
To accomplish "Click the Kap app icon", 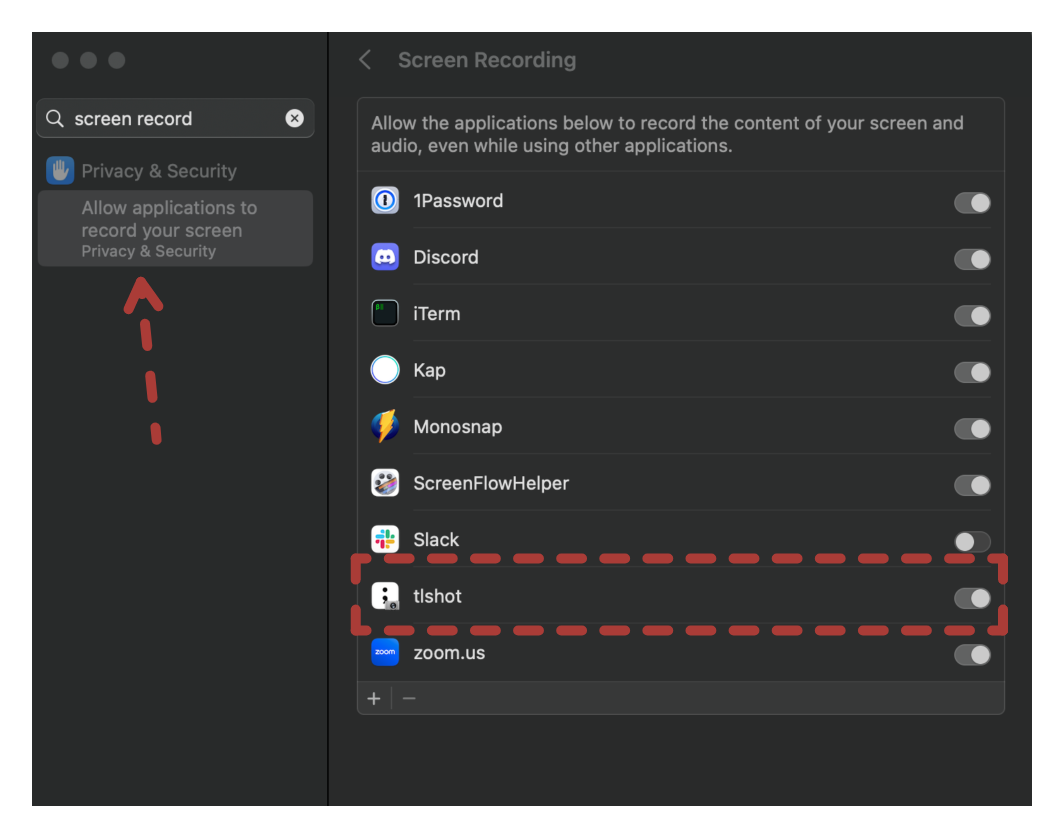I will [385, 370].
